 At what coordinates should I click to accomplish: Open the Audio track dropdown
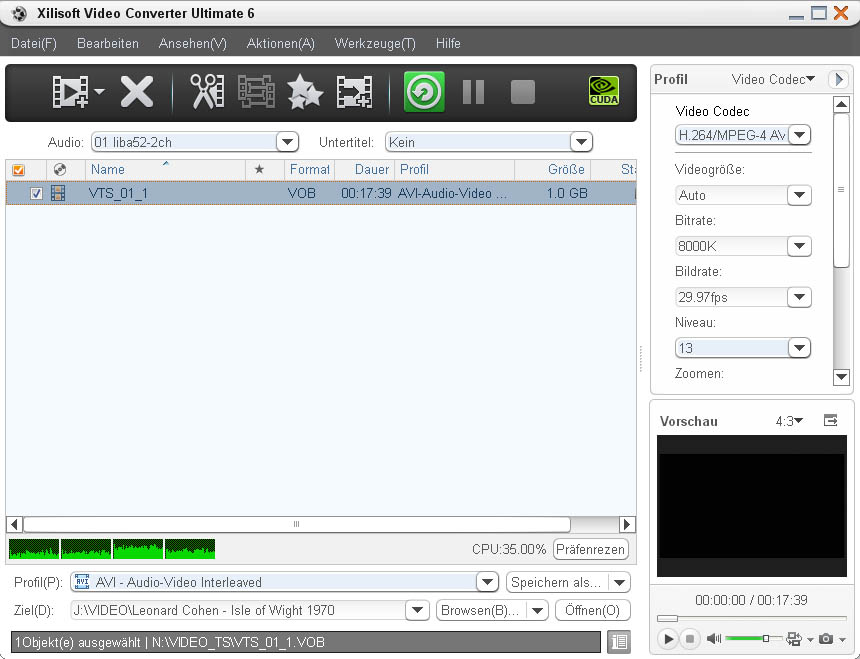(x=287, y=142)
